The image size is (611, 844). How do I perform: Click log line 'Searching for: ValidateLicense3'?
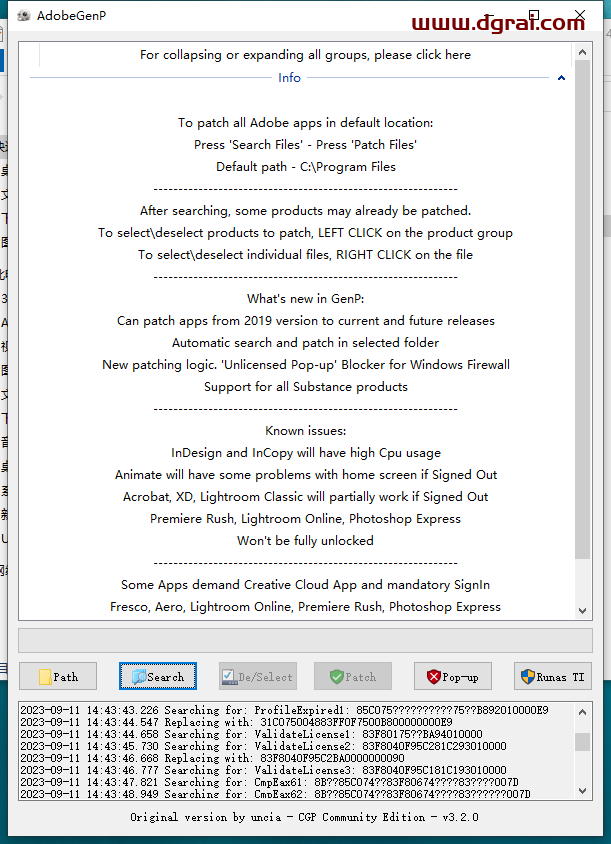pos(263,770)
